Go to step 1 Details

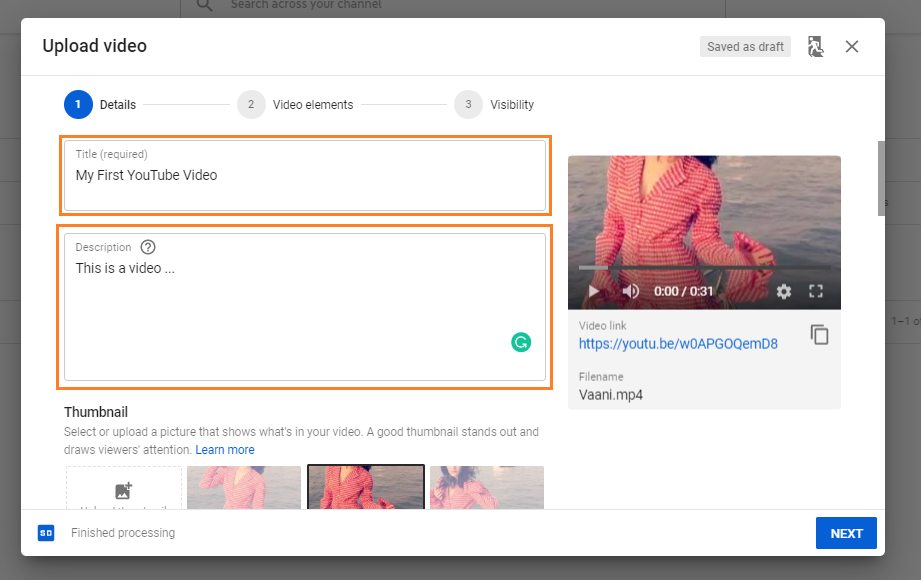click(x=100, y=105)
